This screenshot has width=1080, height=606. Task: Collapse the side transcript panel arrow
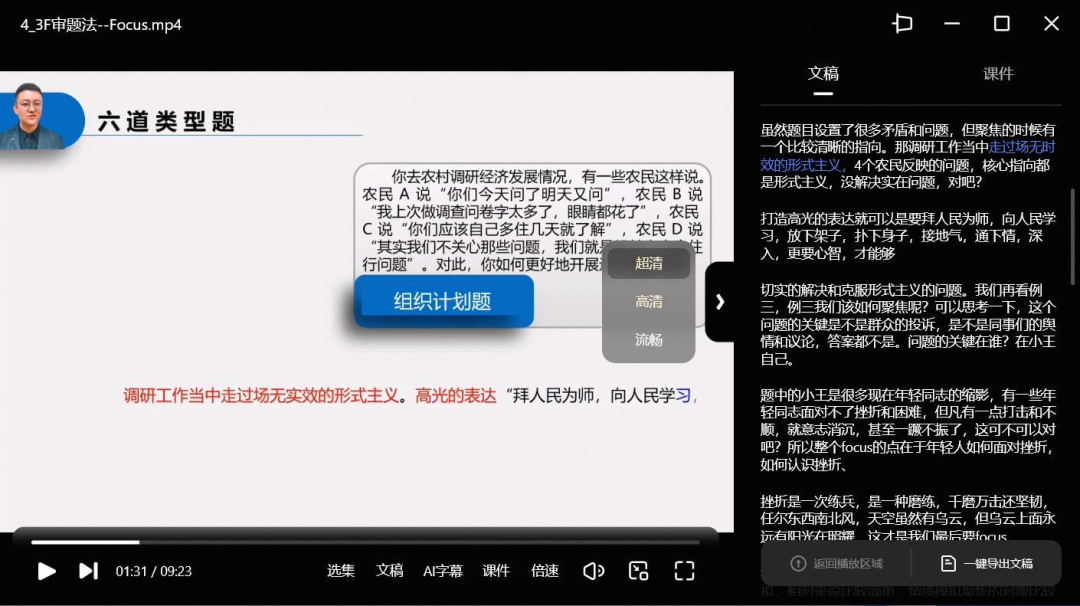pos(720,302)
